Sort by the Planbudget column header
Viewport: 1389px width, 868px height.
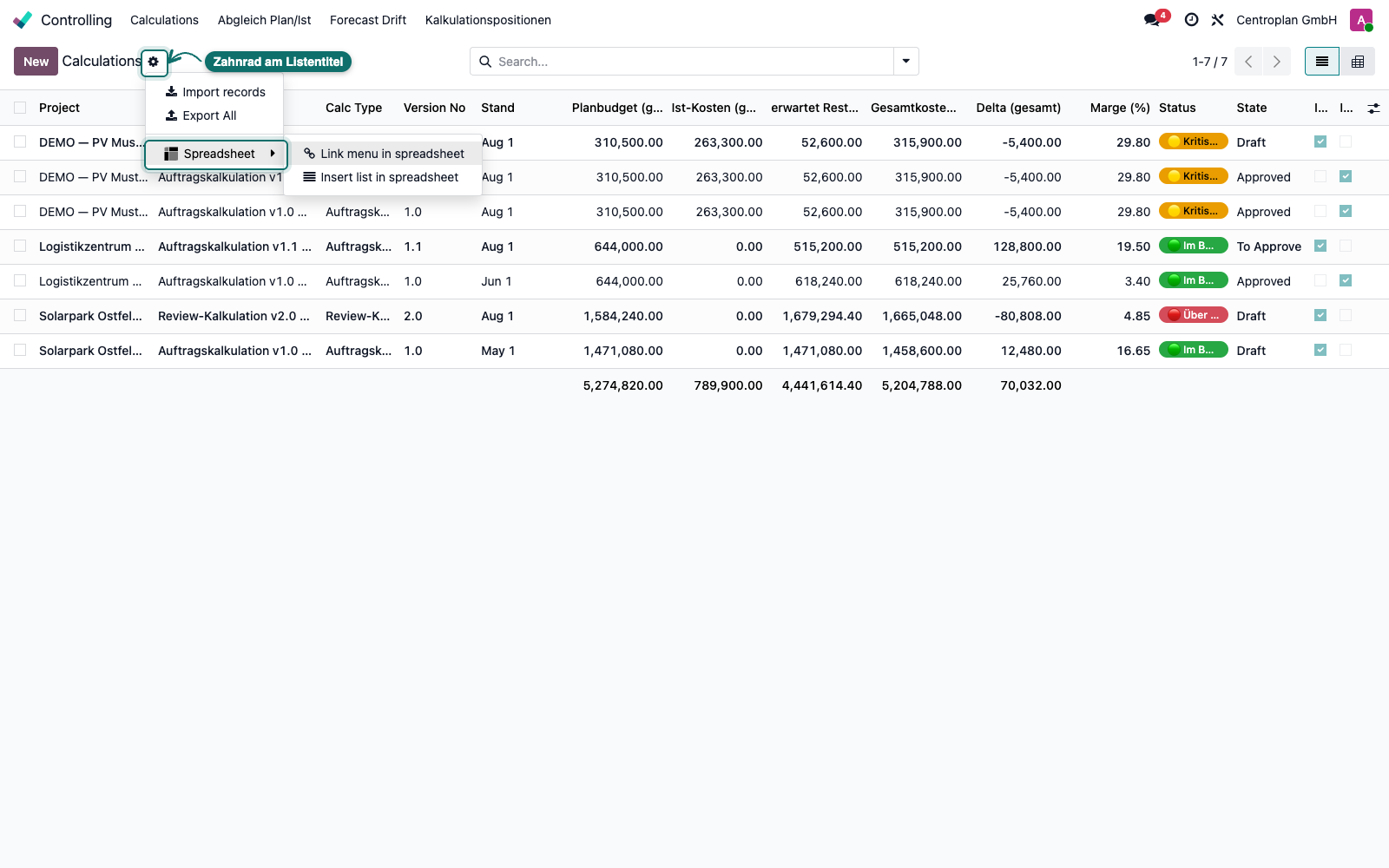(617, 108)
